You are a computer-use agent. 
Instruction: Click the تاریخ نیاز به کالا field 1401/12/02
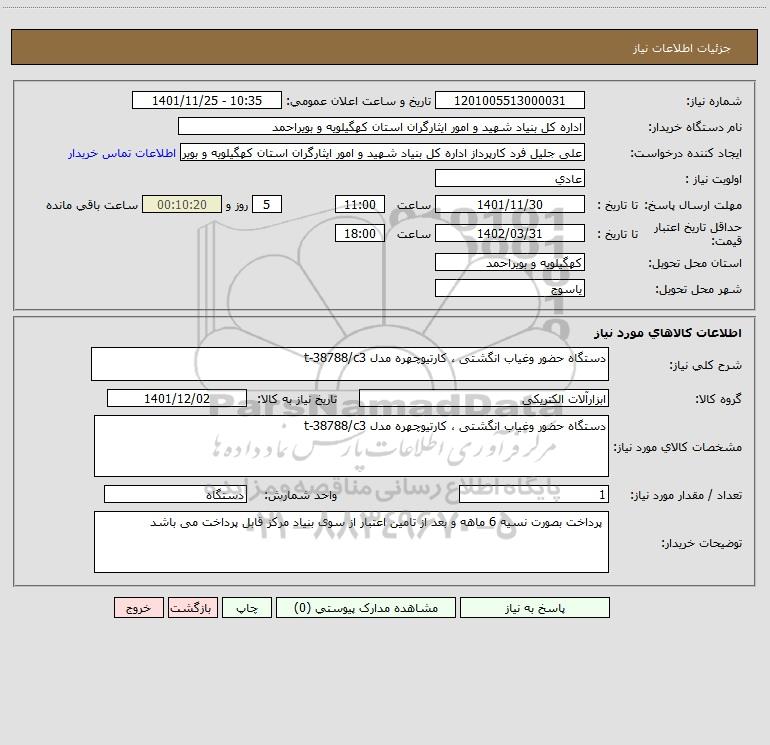(x=177, y=398)
